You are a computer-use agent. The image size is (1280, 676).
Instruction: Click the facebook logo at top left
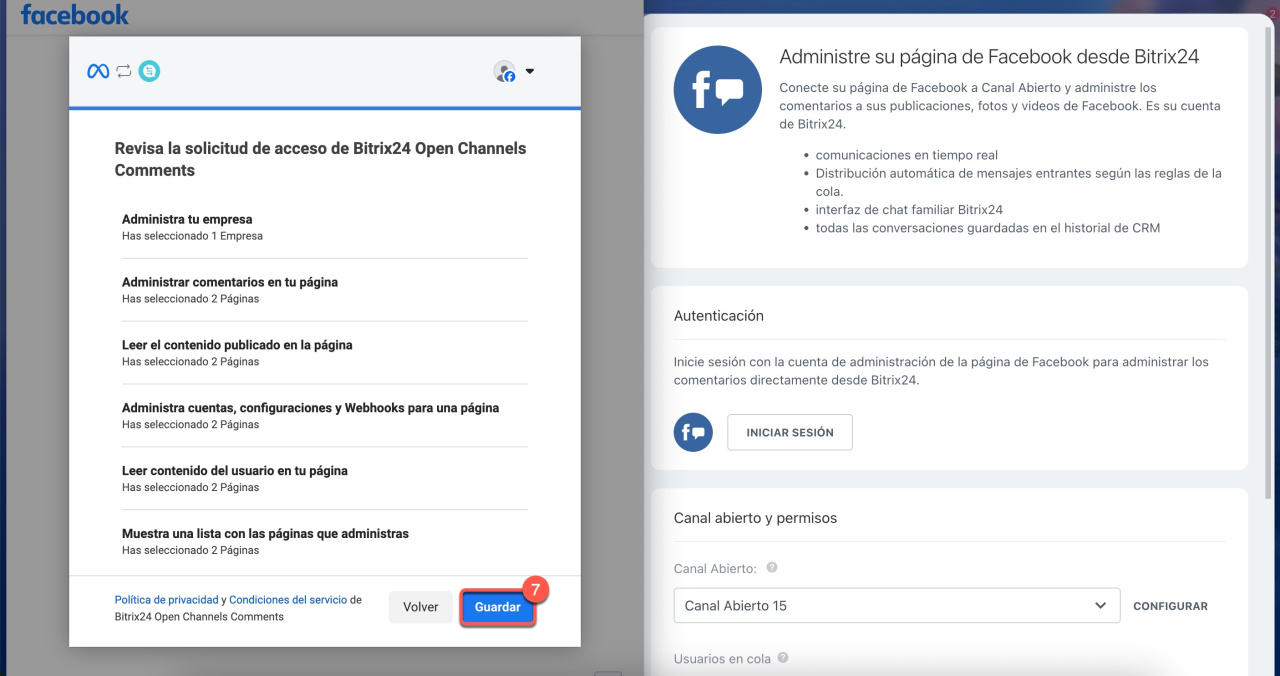click(75, 15)
